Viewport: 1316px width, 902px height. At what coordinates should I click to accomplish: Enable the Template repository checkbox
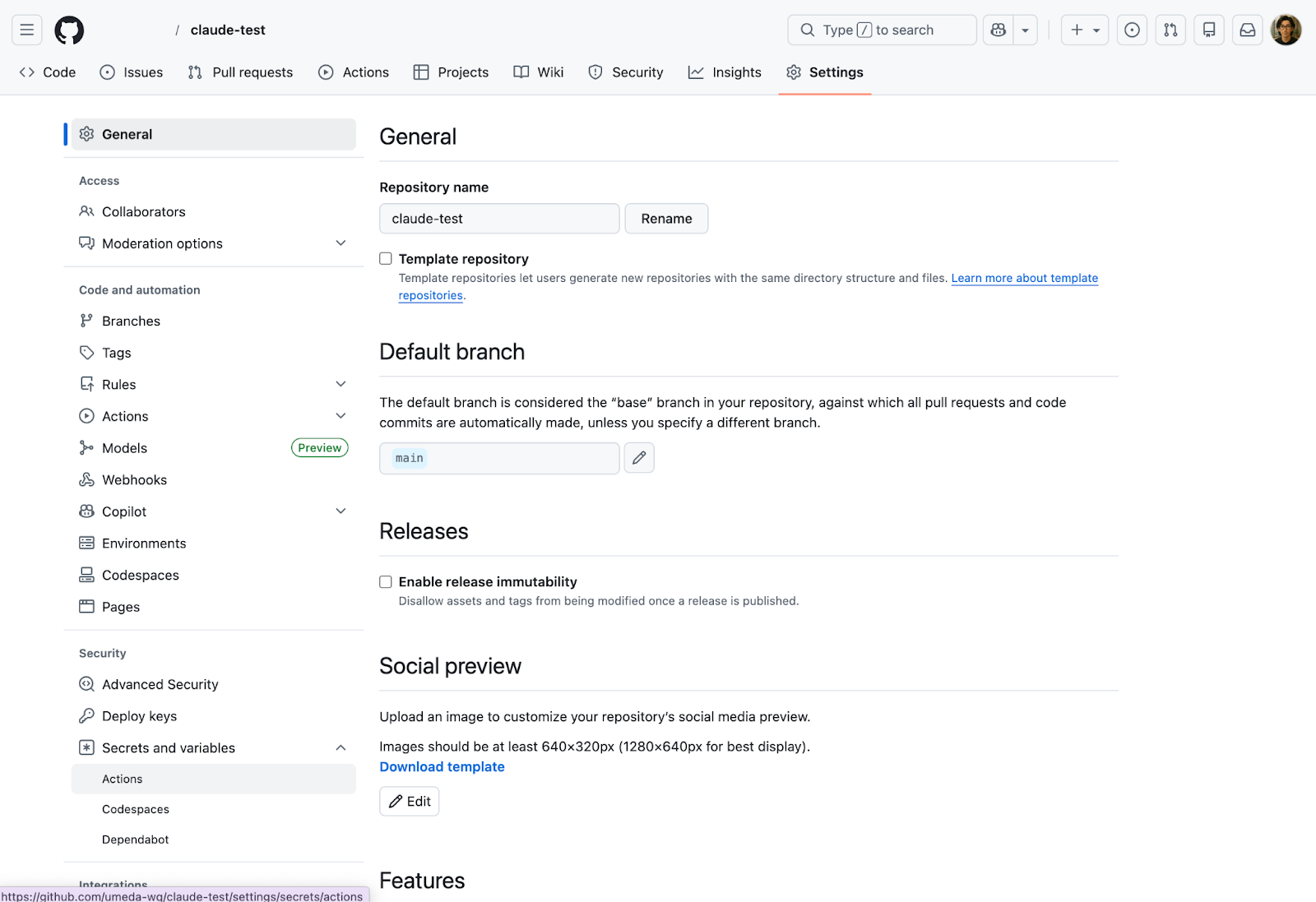tap(386, 259)
